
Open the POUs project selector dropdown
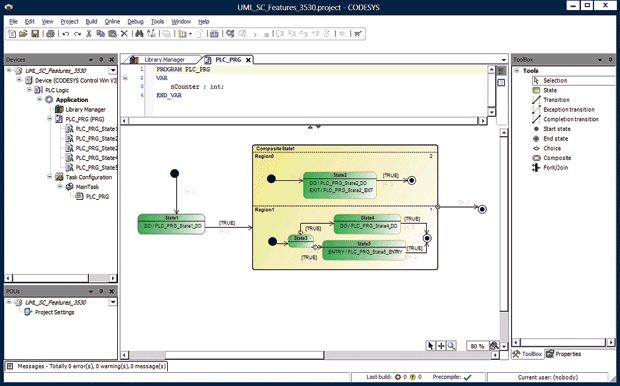pos(113,302)
